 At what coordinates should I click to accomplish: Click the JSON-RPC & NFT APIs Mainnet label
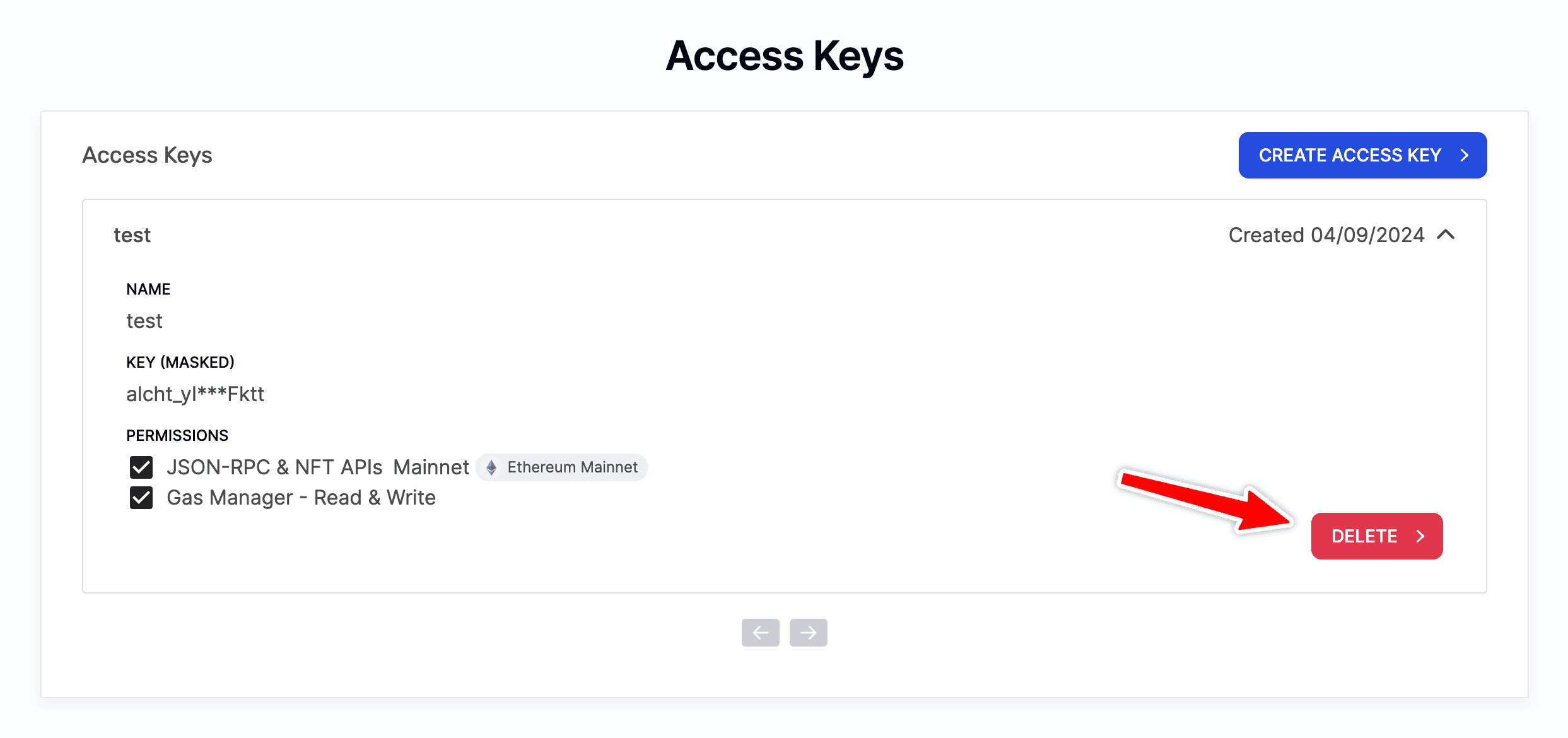point(317,467)
